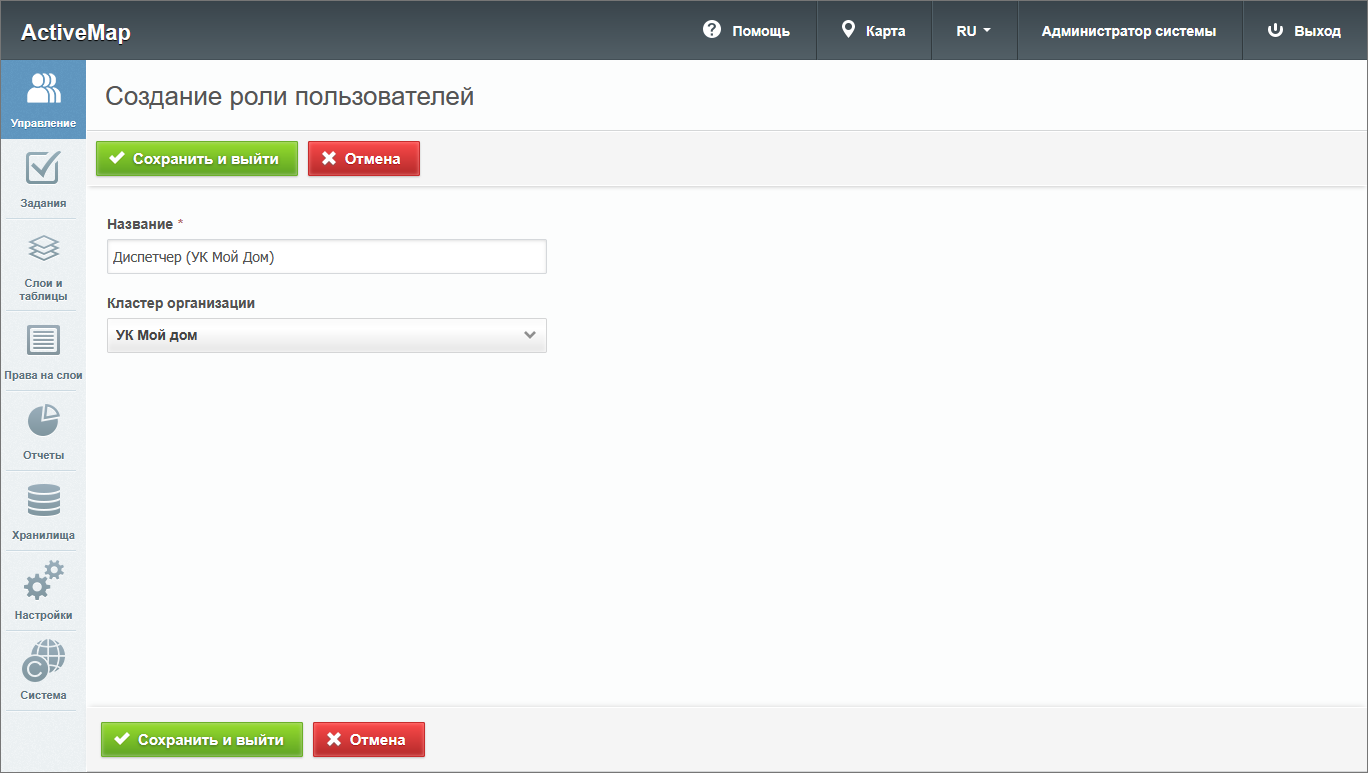Screen dimensions: 1368x773
Task: Open Администратор системы profile menu
Action: click(x=1128, y=31)
